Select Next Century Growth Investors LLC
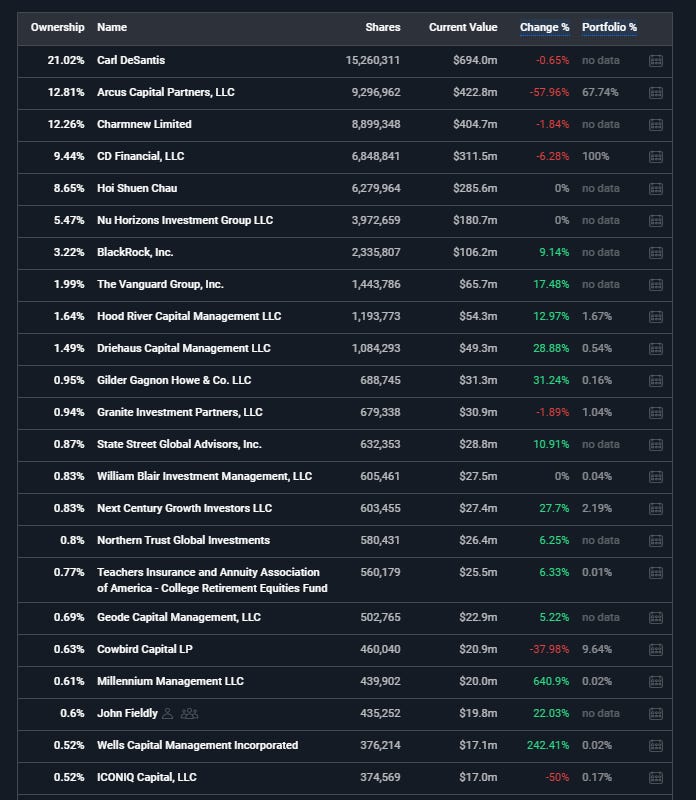 pyautogui.click(x=184, y=508)
